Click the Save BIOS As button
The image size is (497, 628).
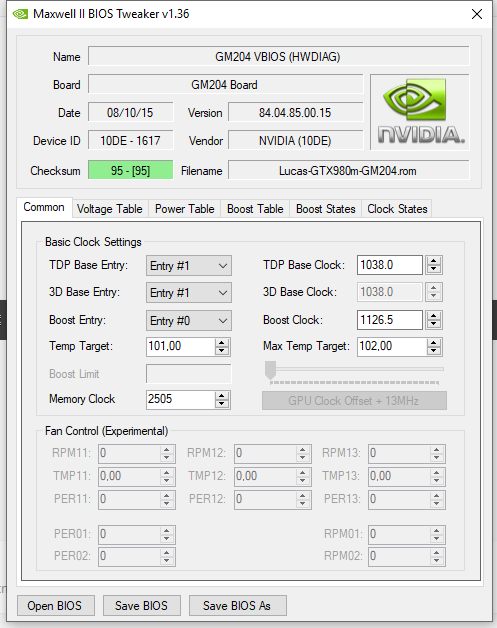tap(237, 606)
